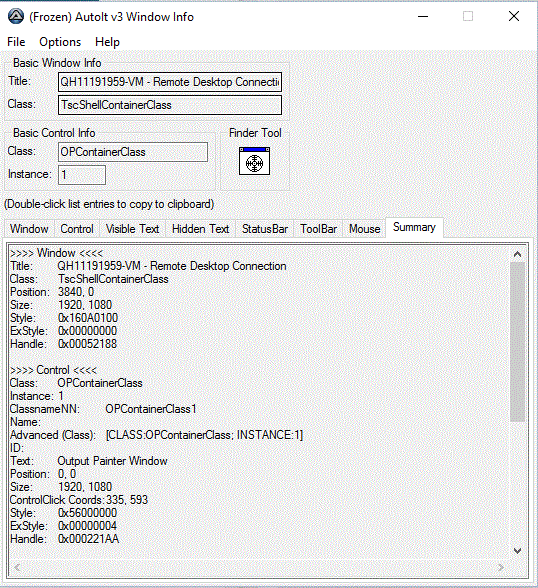Screen dimensions: 538x588
Task: Click the summary Title line with Remote Desktop Connection
Action: click(x=148, y=266)
